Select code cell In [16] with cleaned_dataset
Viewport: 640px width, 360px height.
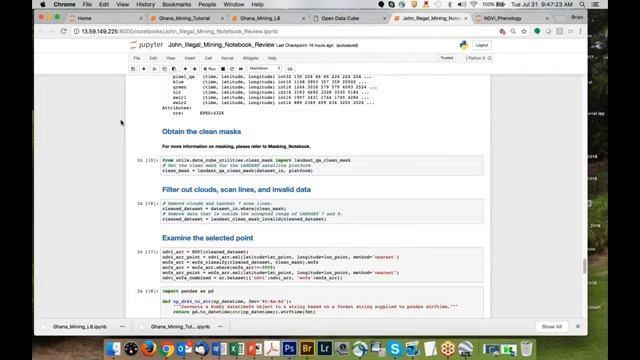click(x=322, y=211)
